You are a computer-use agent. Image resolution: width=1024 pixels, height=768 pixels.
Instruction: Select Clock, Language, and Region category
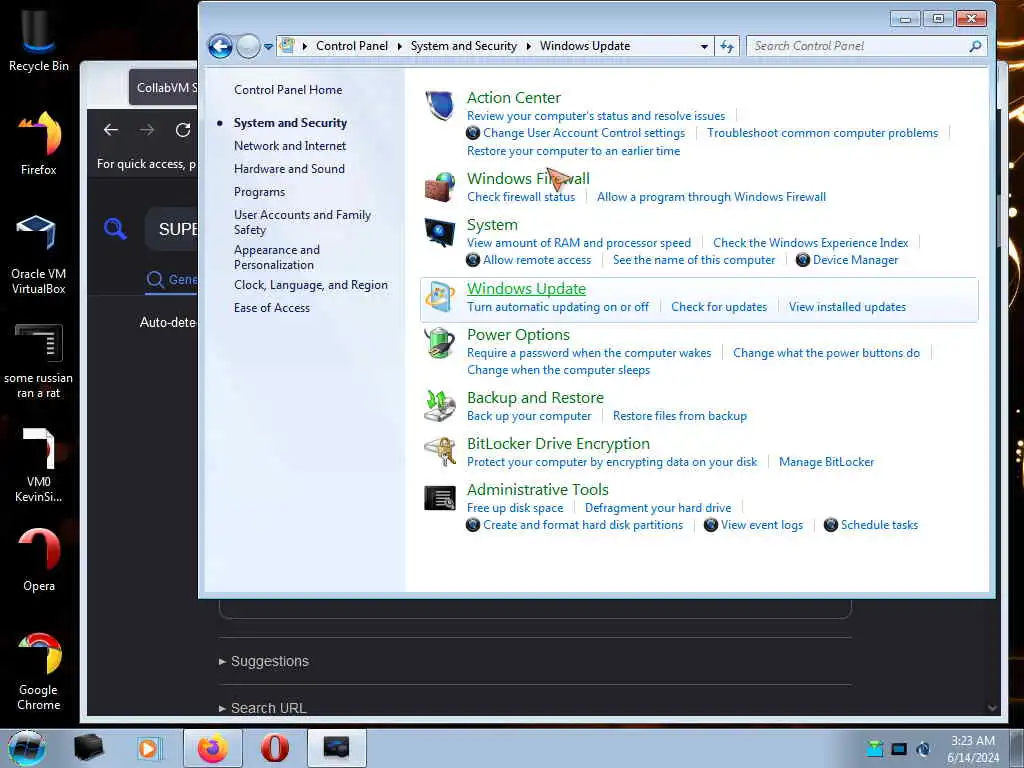click(x=311, y=285)
